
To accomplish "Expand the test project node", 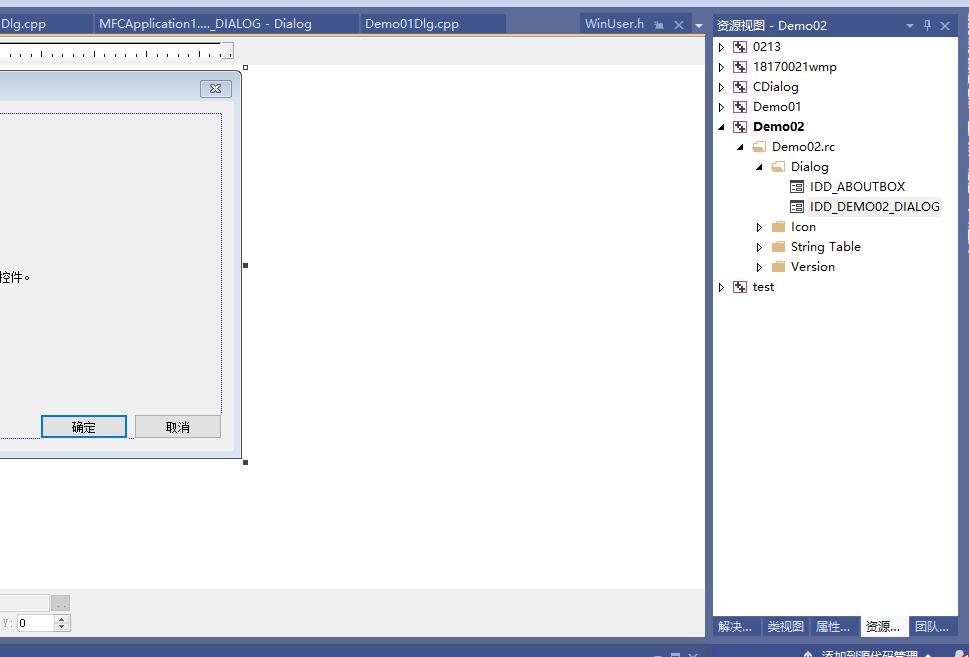I will [x=721, y=287].
